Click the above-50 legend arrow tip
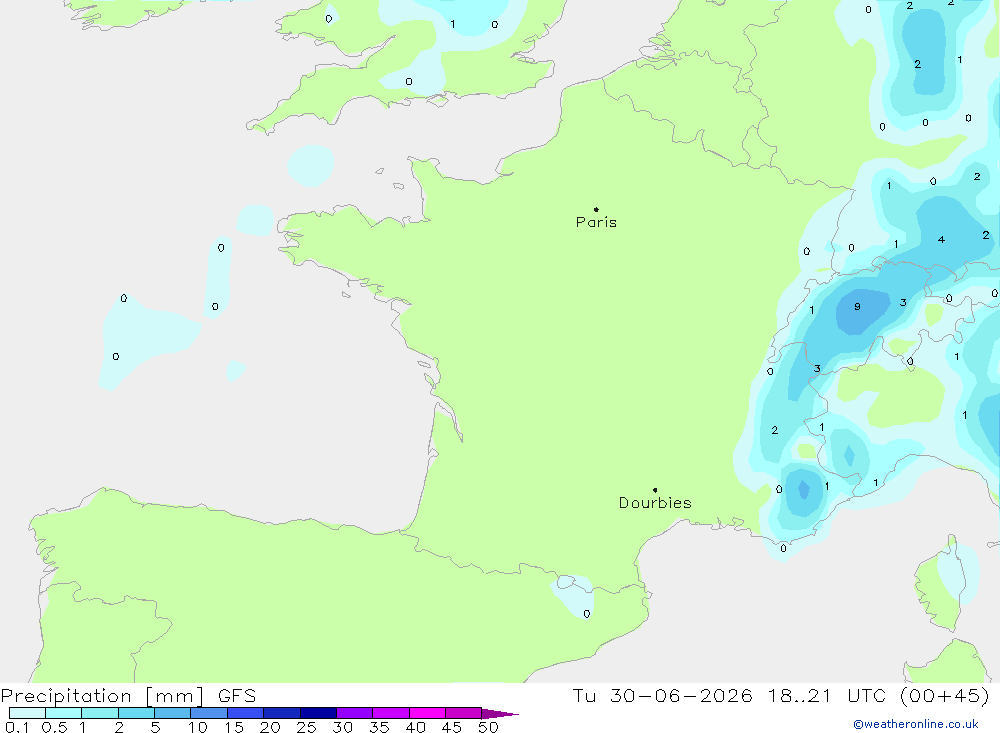Image resolution: width=1000 pixels, height=733 pixels. click(500, 714)
